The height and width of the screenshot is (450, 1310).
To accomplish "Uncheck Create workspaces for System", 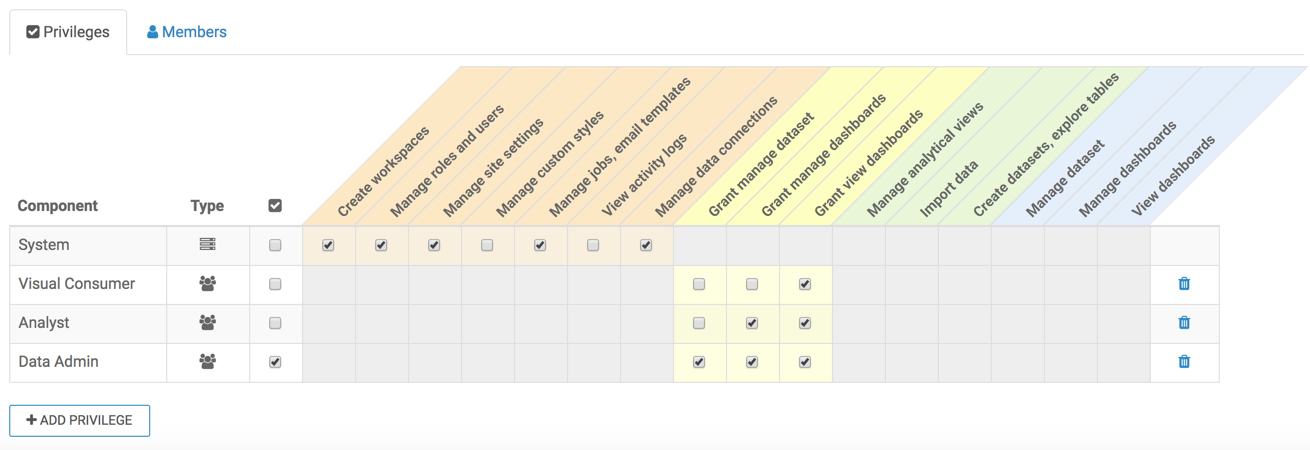I will pyautogui.click(x=328, y=245).
